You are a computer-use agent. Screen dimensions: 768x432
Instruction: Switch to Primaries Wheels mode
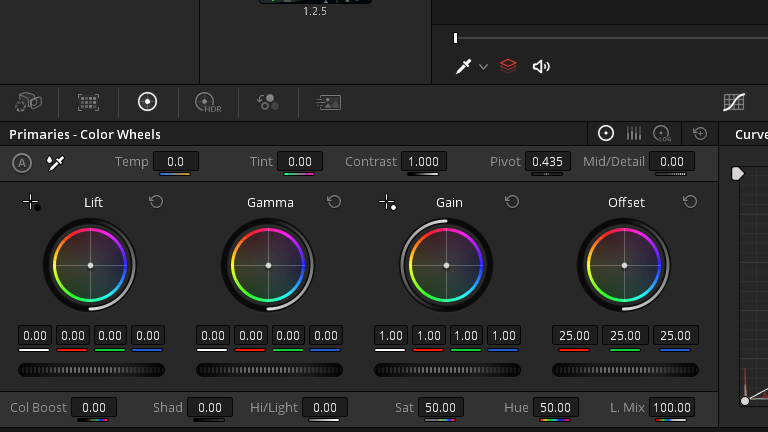pos(606,133)
